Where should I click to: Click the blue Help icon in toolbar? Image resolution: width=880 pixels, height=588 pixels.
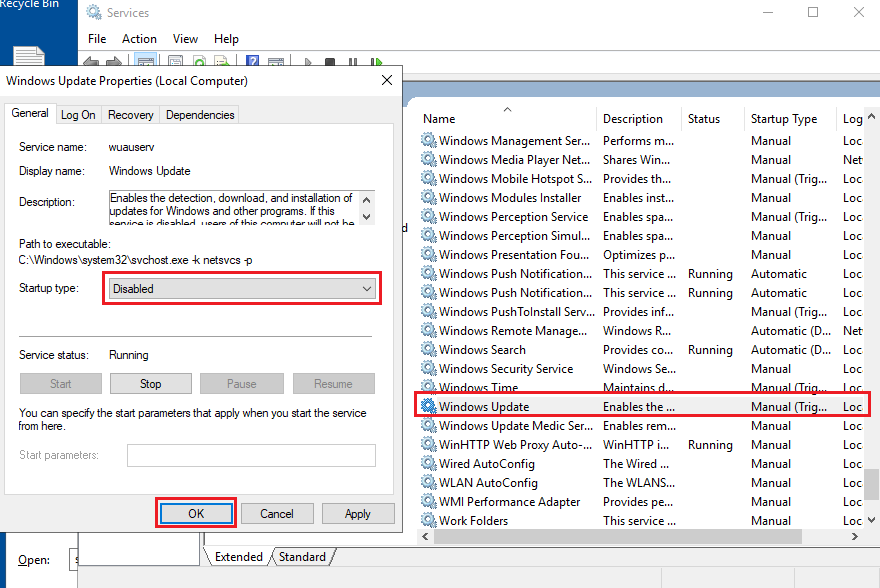[x=253, y=61]
